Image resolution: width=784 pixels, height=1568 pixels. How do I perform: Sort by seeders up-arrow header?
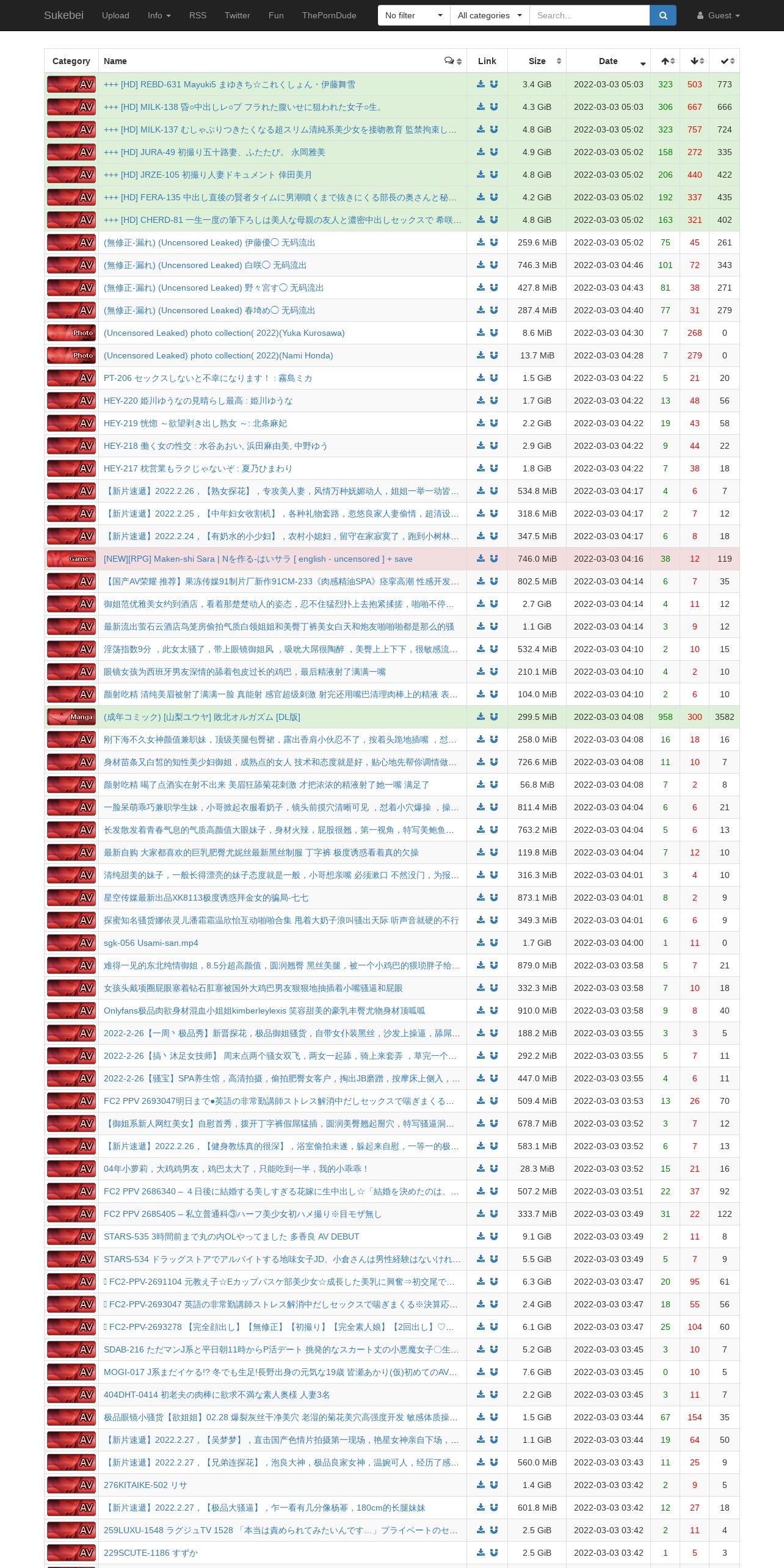[666, 61]
